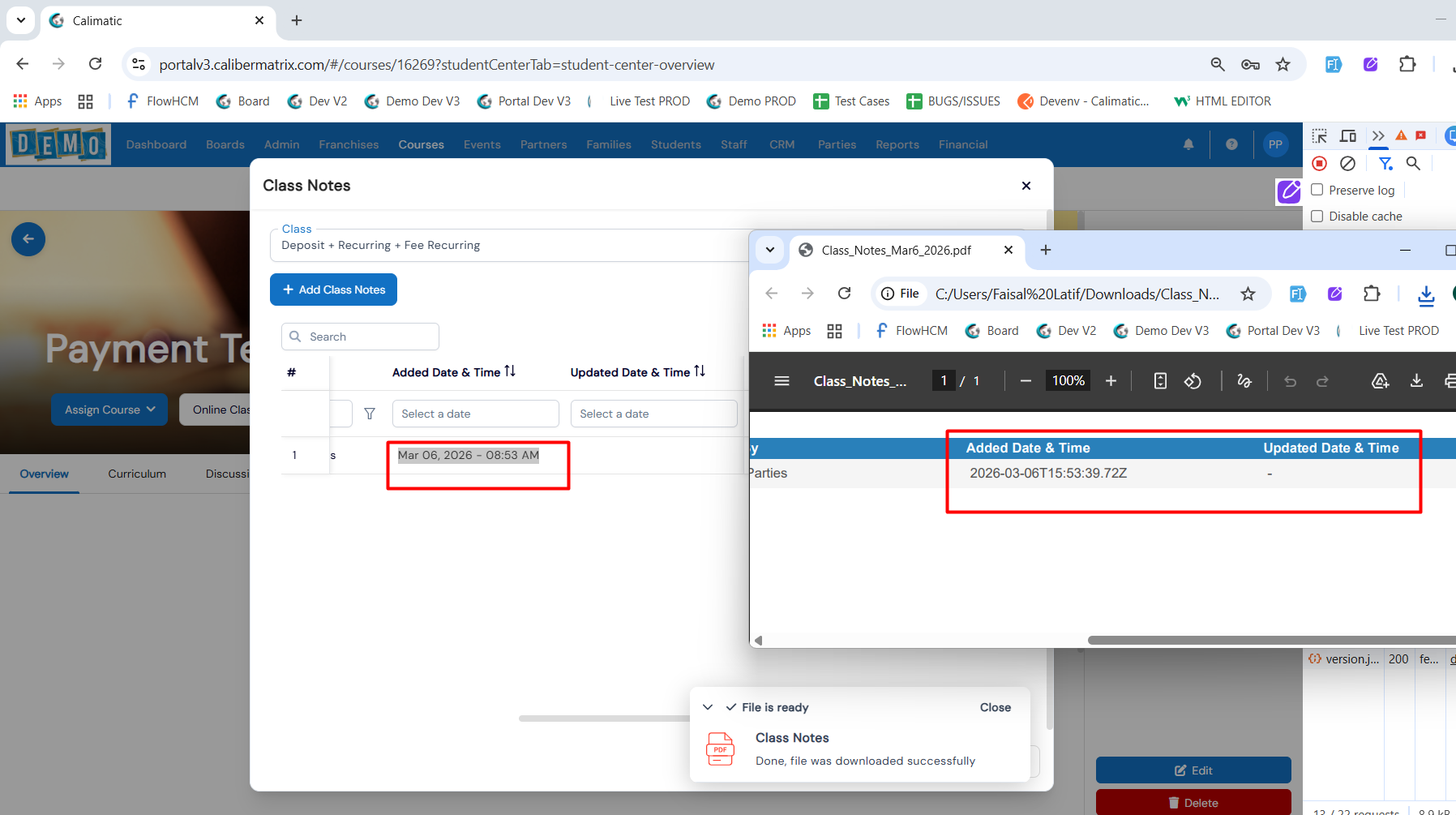Toggle the DevTools device toolbar icon
The width and height of the screenshot is (1456, 815).
pos(1348,136)
